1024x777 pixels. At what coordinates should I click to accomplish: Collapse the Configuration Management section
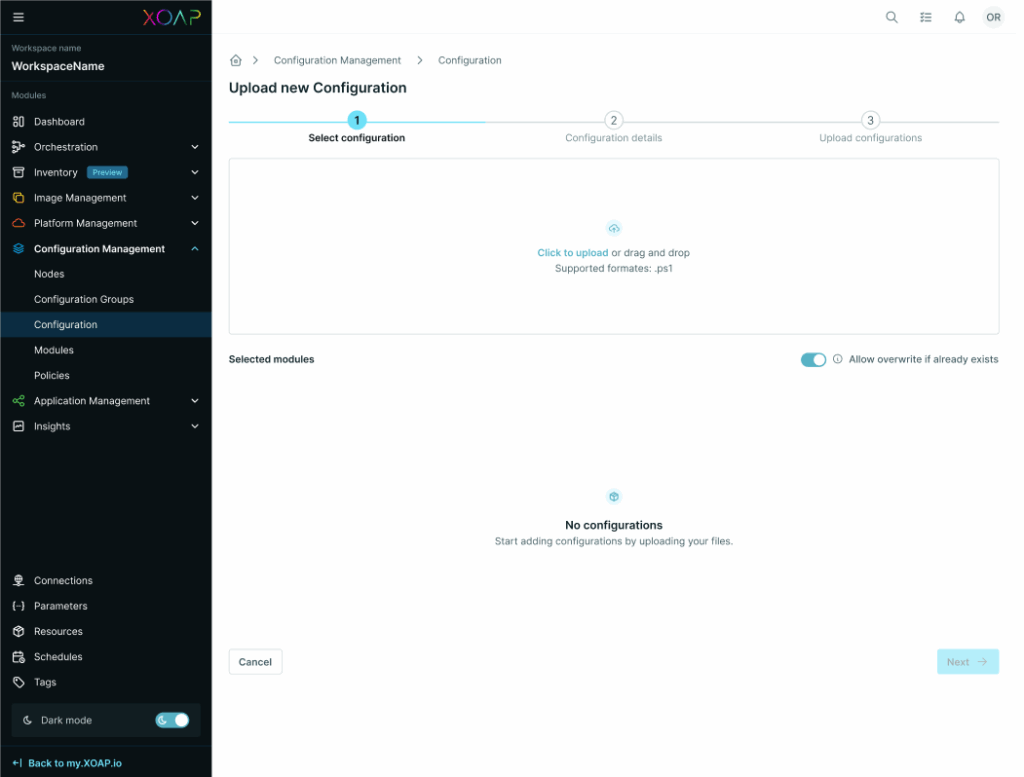(x=196, y=248)
